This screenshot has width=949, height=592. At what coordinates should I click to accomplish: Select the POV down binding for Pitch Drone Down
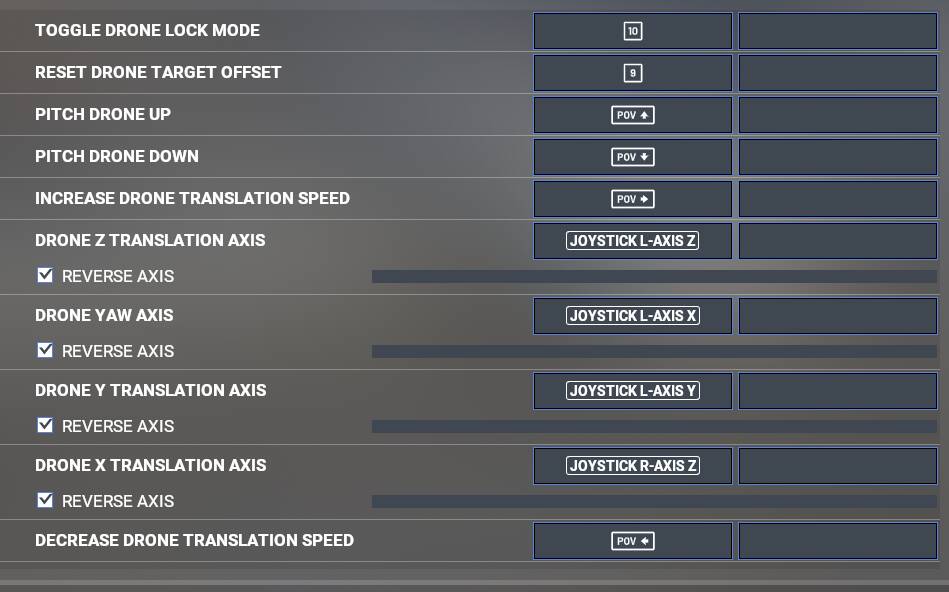632,157
